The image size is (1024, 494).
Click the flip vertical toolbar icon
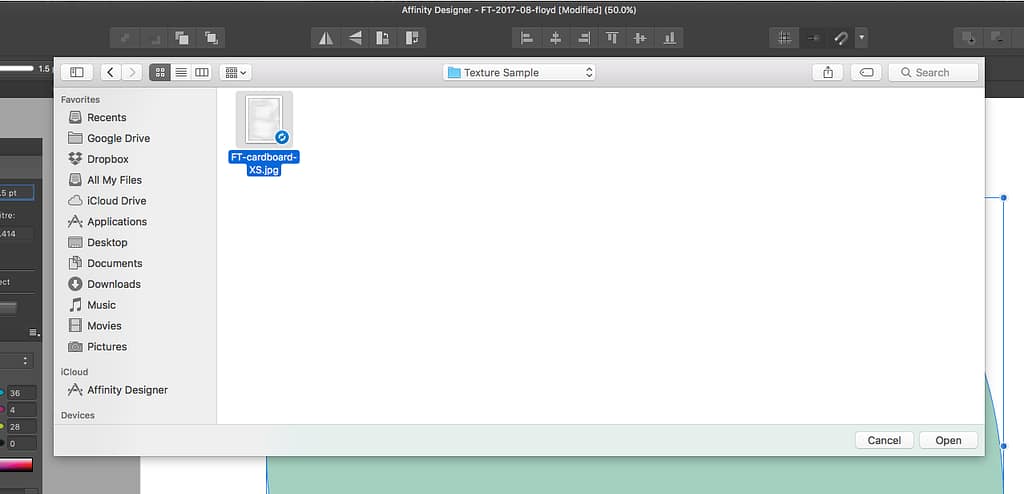(x=355, y=38)
